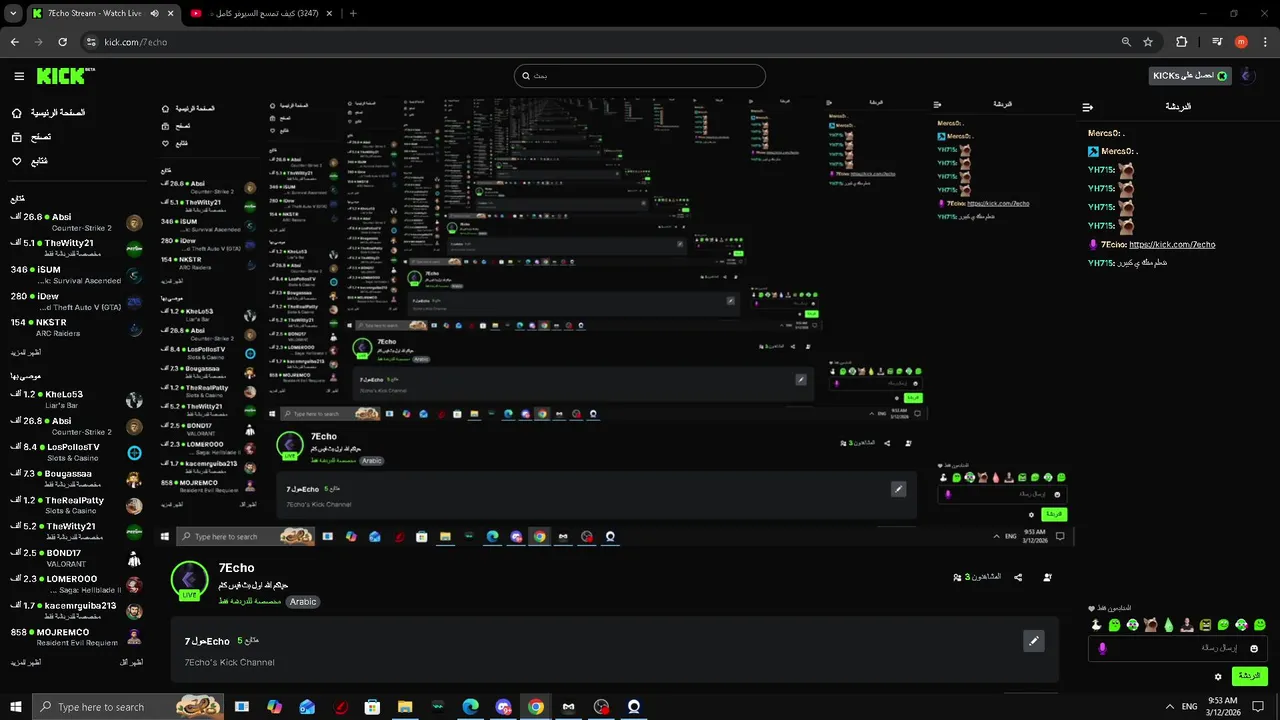Open Absi Counter-Strike 2 channel under following

(x=76, y=222)
